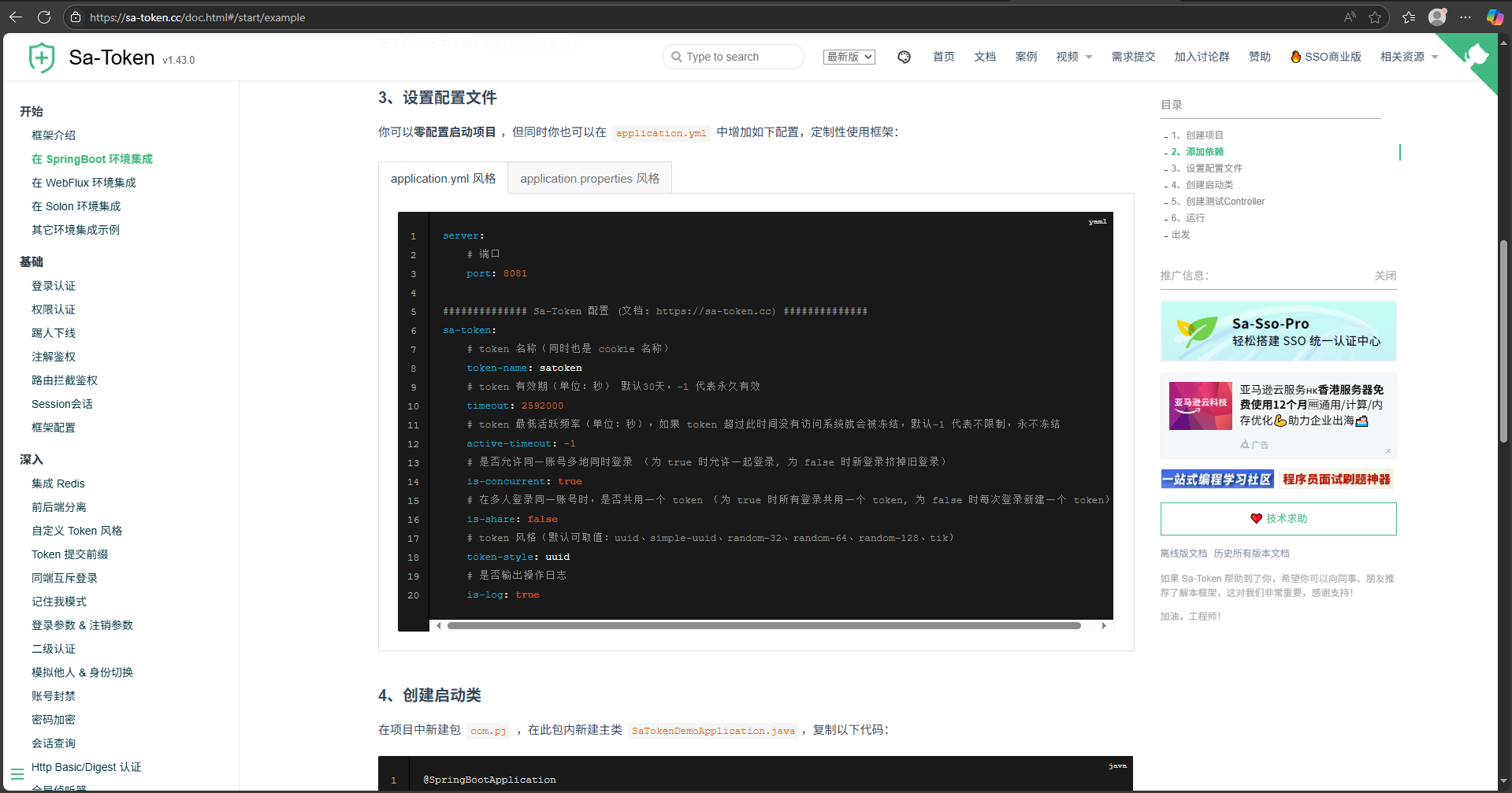The width and height of the screenshot is (1512, 793).
Task: Click the hamburger sidebar toggle icon
Action: pos(17,773)
